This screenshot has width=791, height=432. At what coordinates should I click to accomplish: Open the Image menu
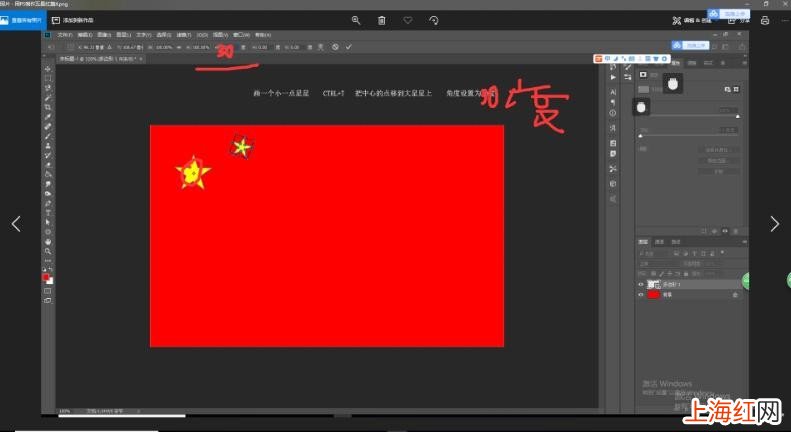[x=104, y=35]
